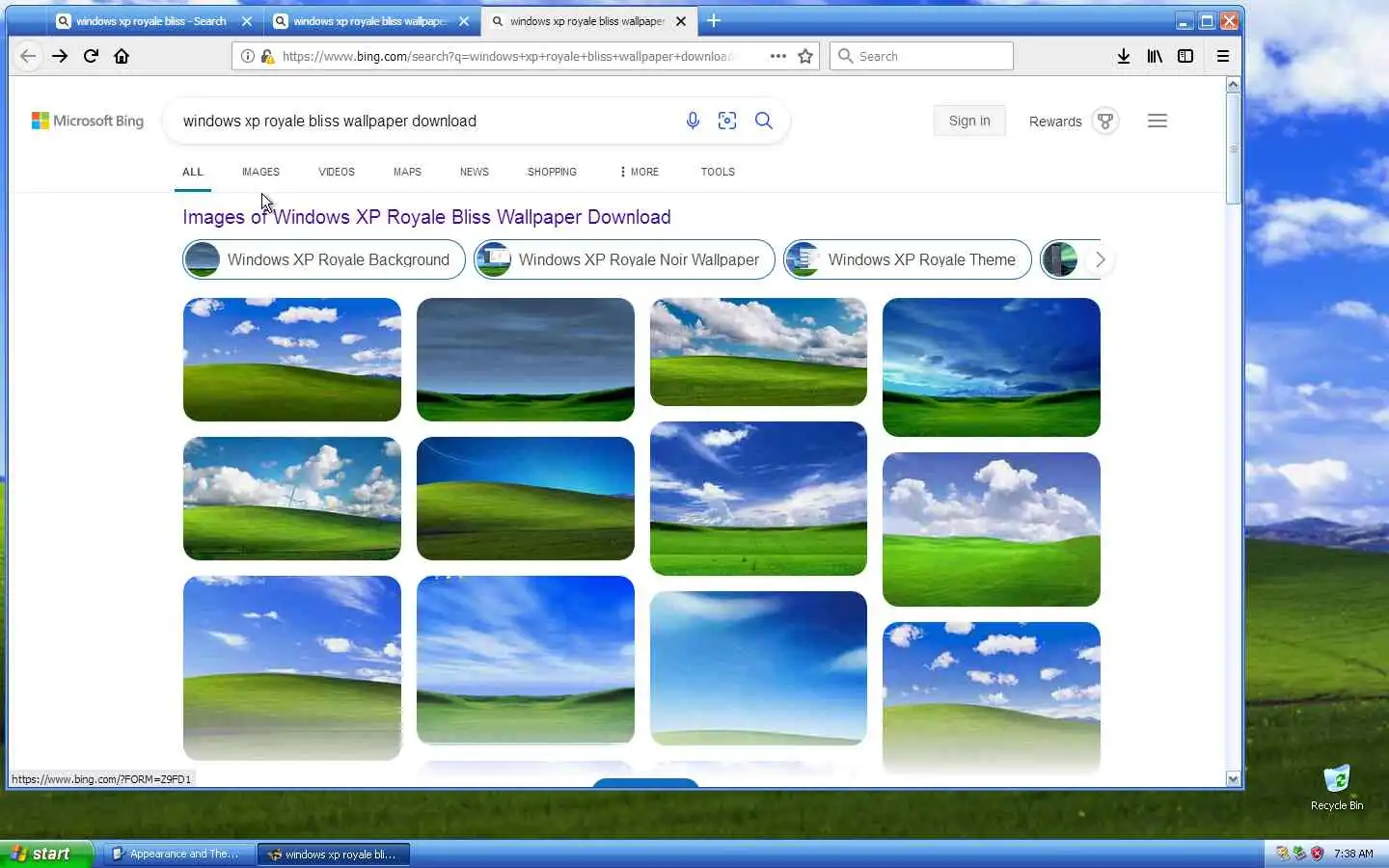Open a new browser tab
Viewport: 1389px width, 868px height.
(714, 20)
